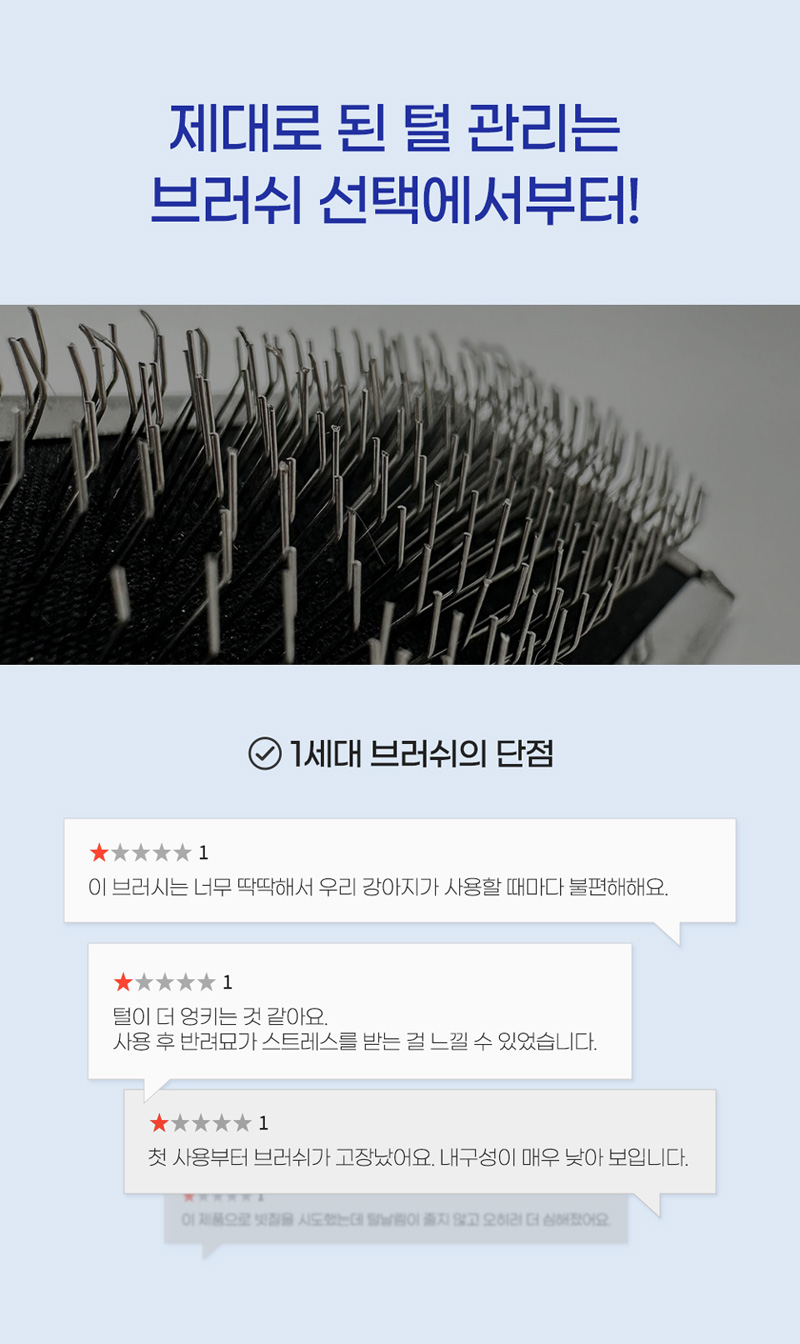800x1344 pixels.
Task: Click the red star in the 고장났어요 review
Action: pyautogui.click(x=159, y=1123)
